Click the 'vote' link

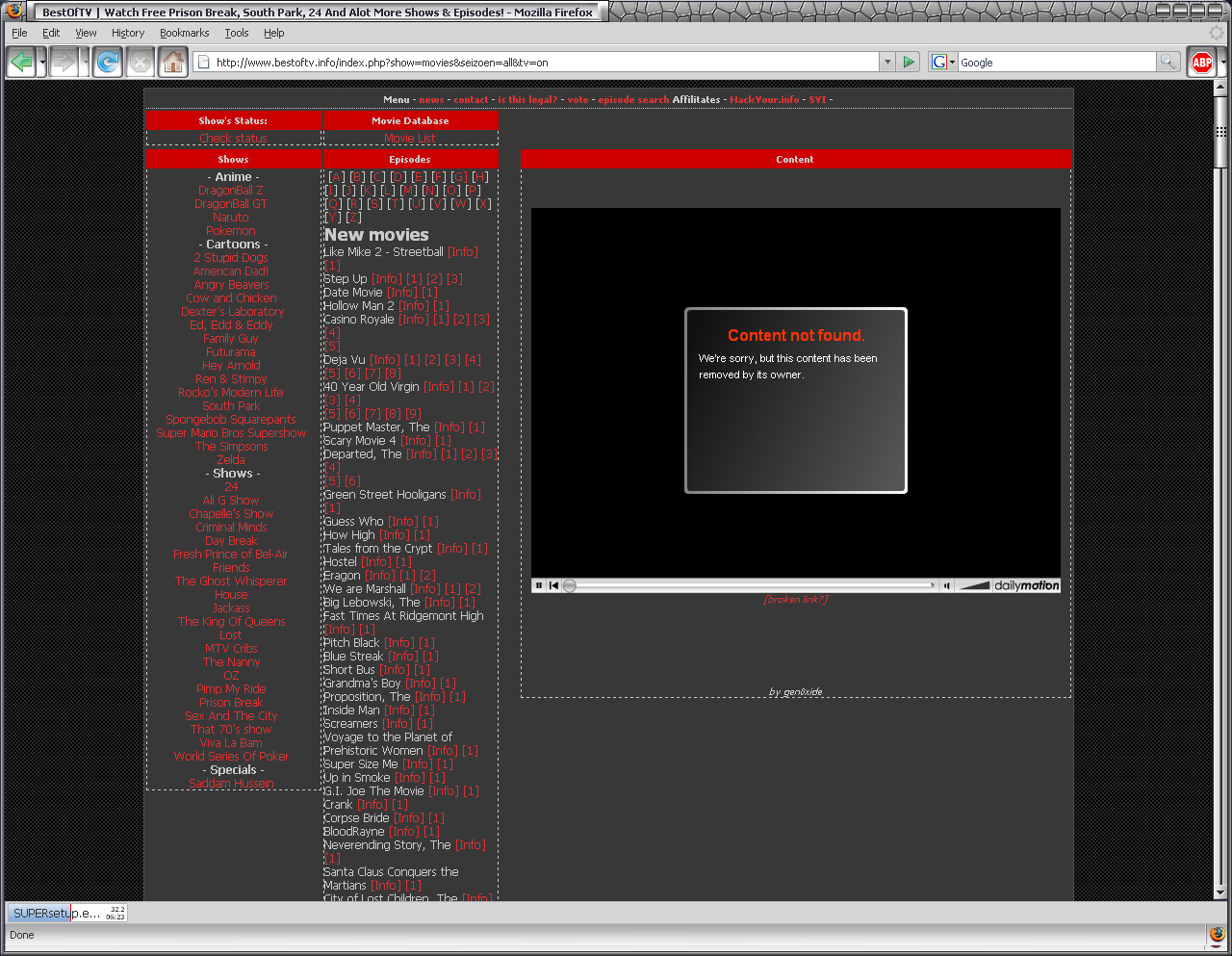pos(577,99)
